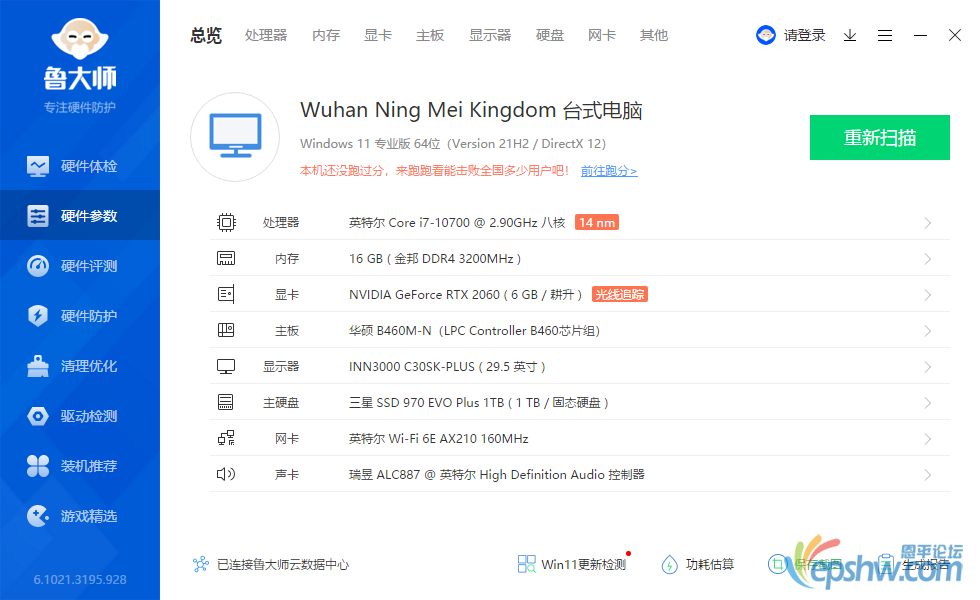The width and height of the screenshot is (980, 600).
Task: Follow the 前往跑分> link
Action: [x=609, y=171]
